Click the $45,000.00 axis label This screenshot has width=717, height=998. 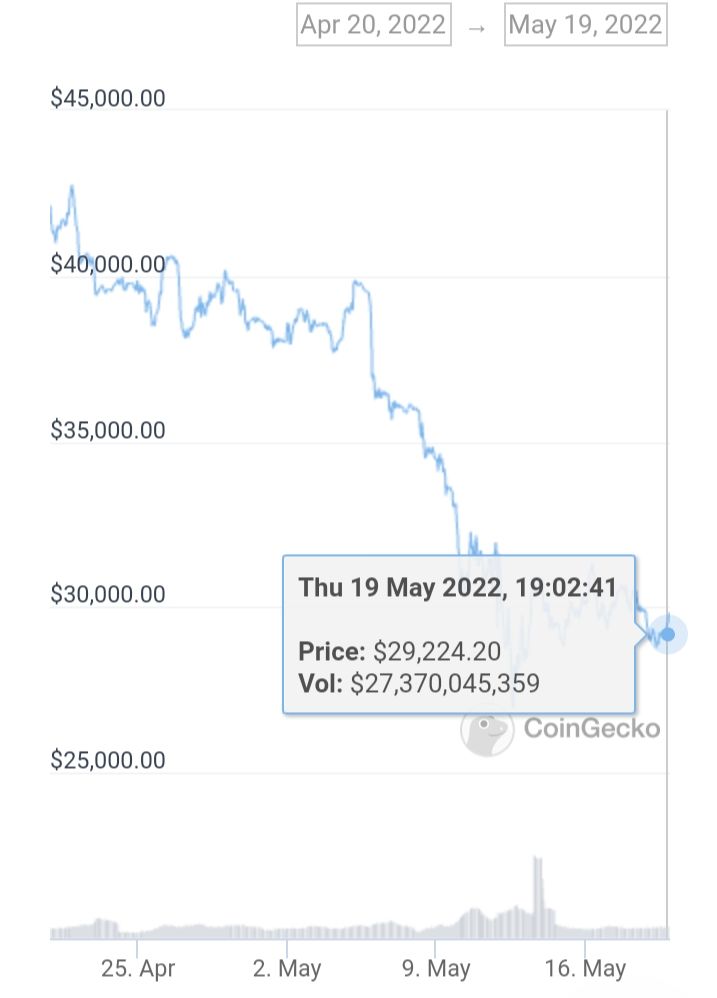(108, 98)
